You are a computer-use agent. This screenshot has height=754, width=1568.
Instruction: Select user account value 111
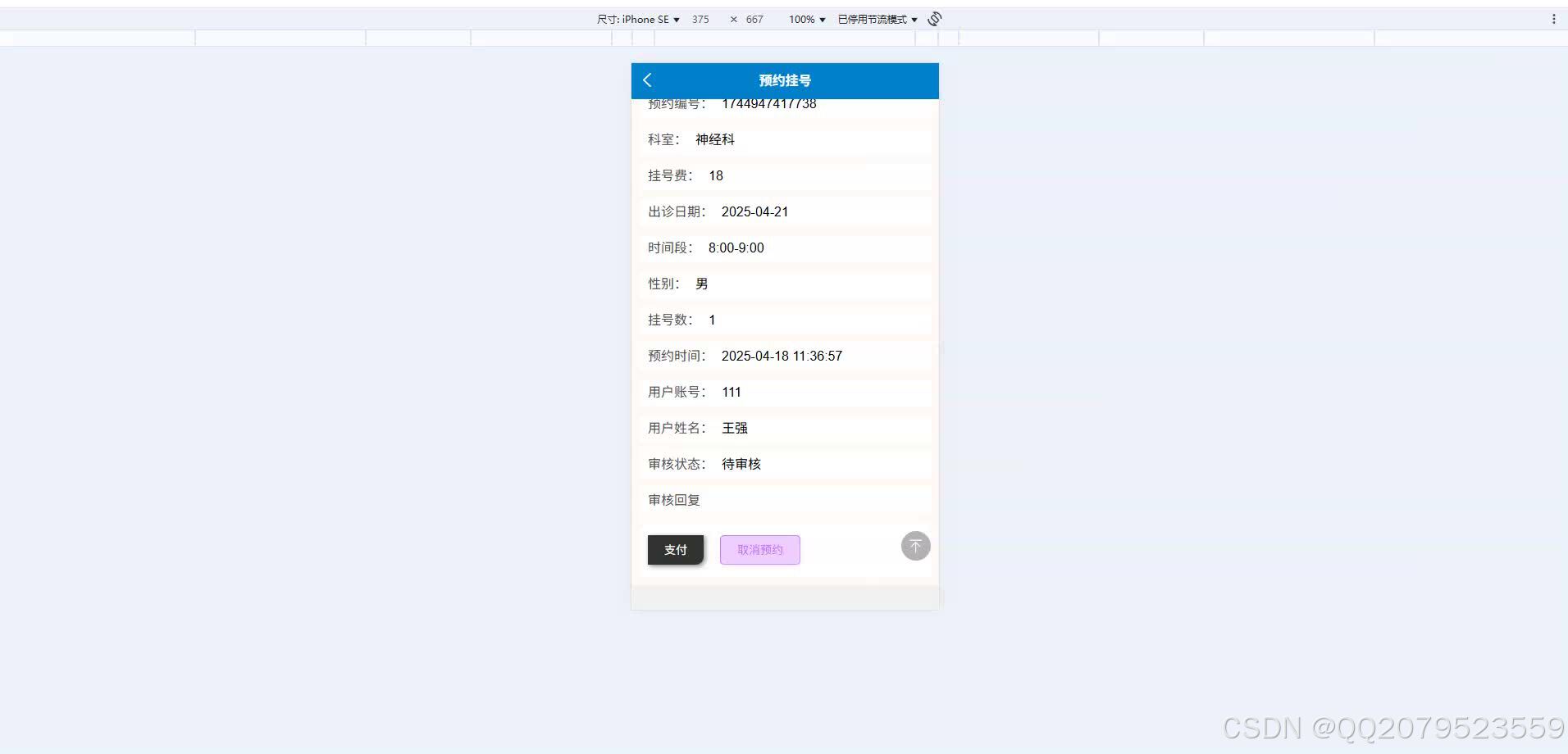tap(732, 392)
